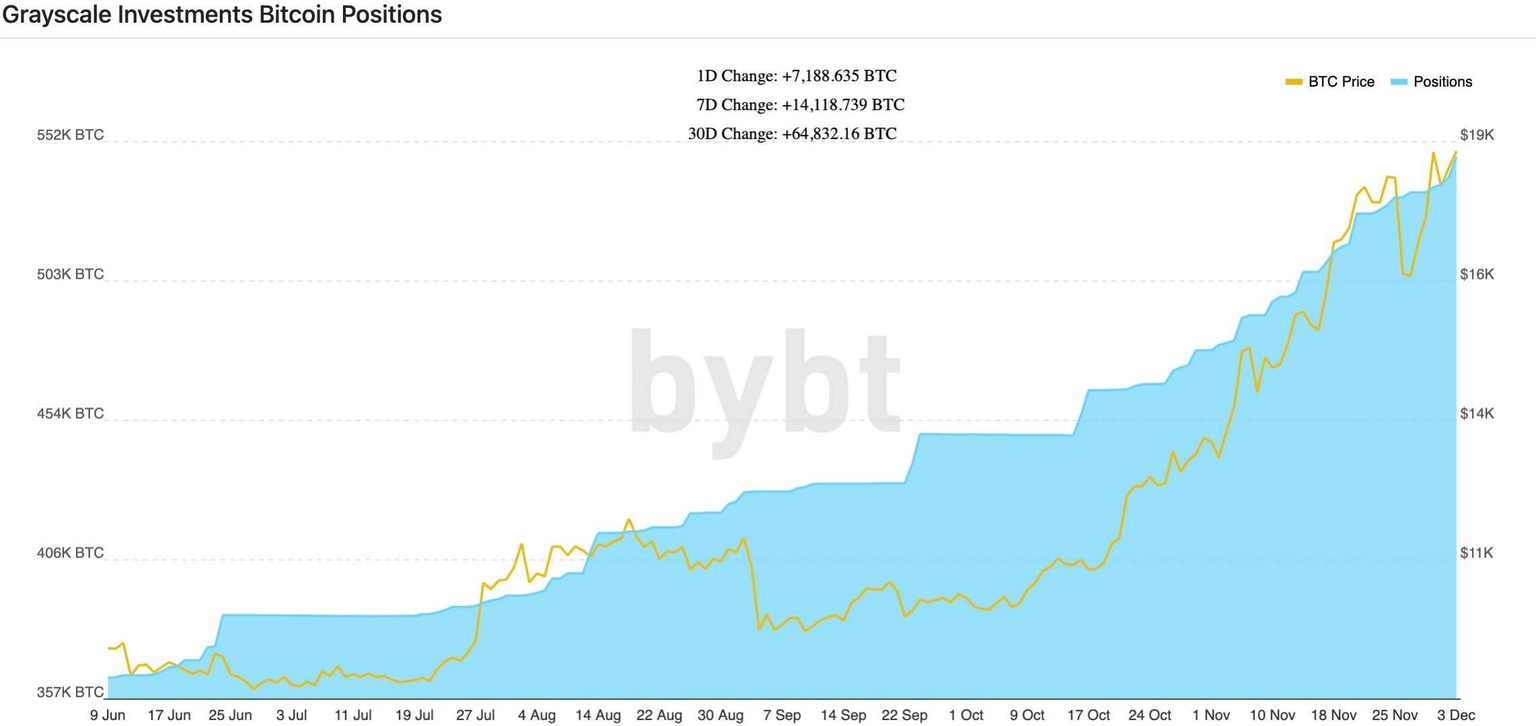The height and width of the screenshot is (726, 1536).
Task: Click the 17 Oct date axis label
Action: click(1088, 715)
